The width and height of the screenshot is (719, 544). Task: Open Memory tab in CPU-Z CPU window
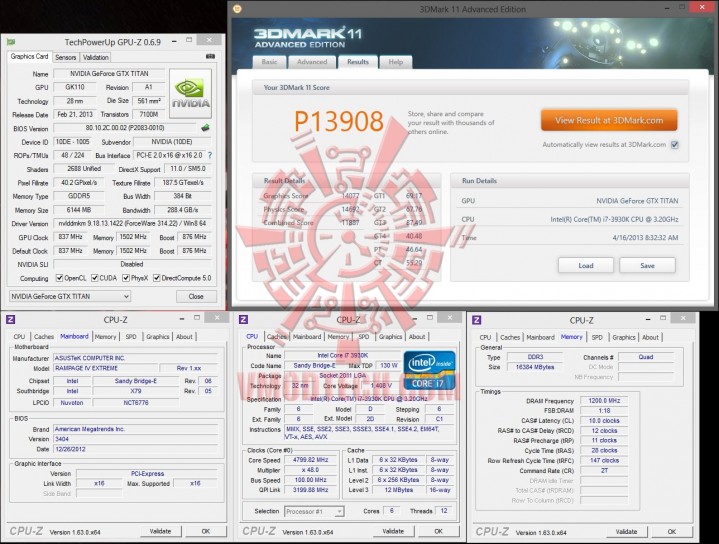coord(338,337)
